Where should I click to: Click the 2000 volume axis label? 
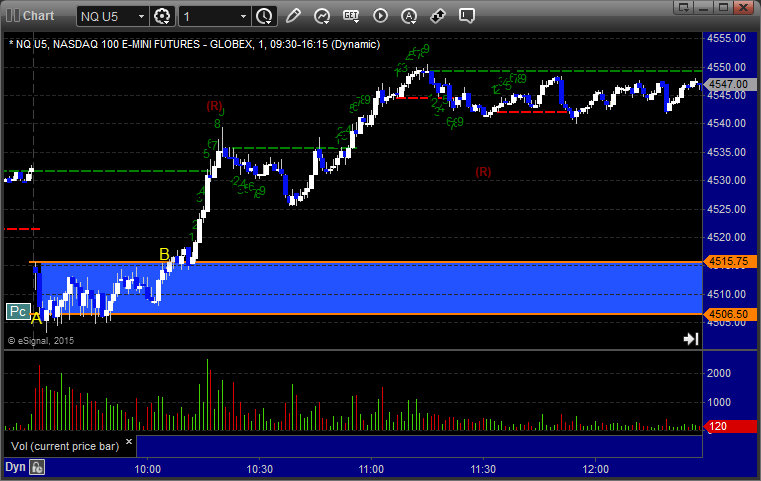719,373
